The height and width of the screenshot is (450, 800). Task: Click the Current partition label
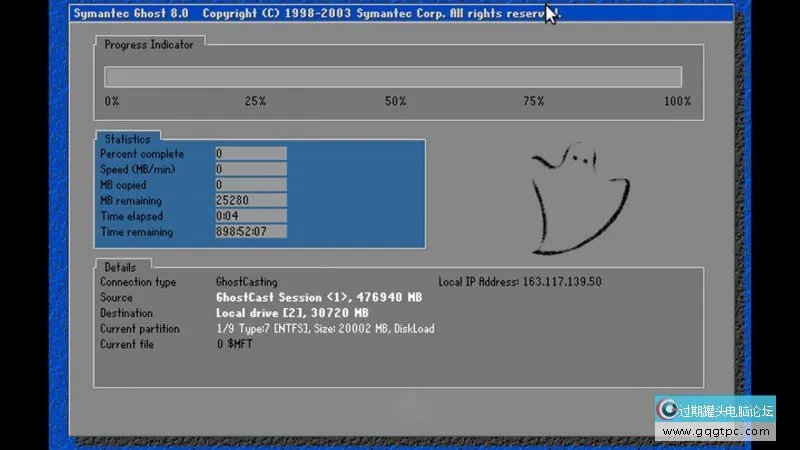pyautogui.click(x=140, y=329)
